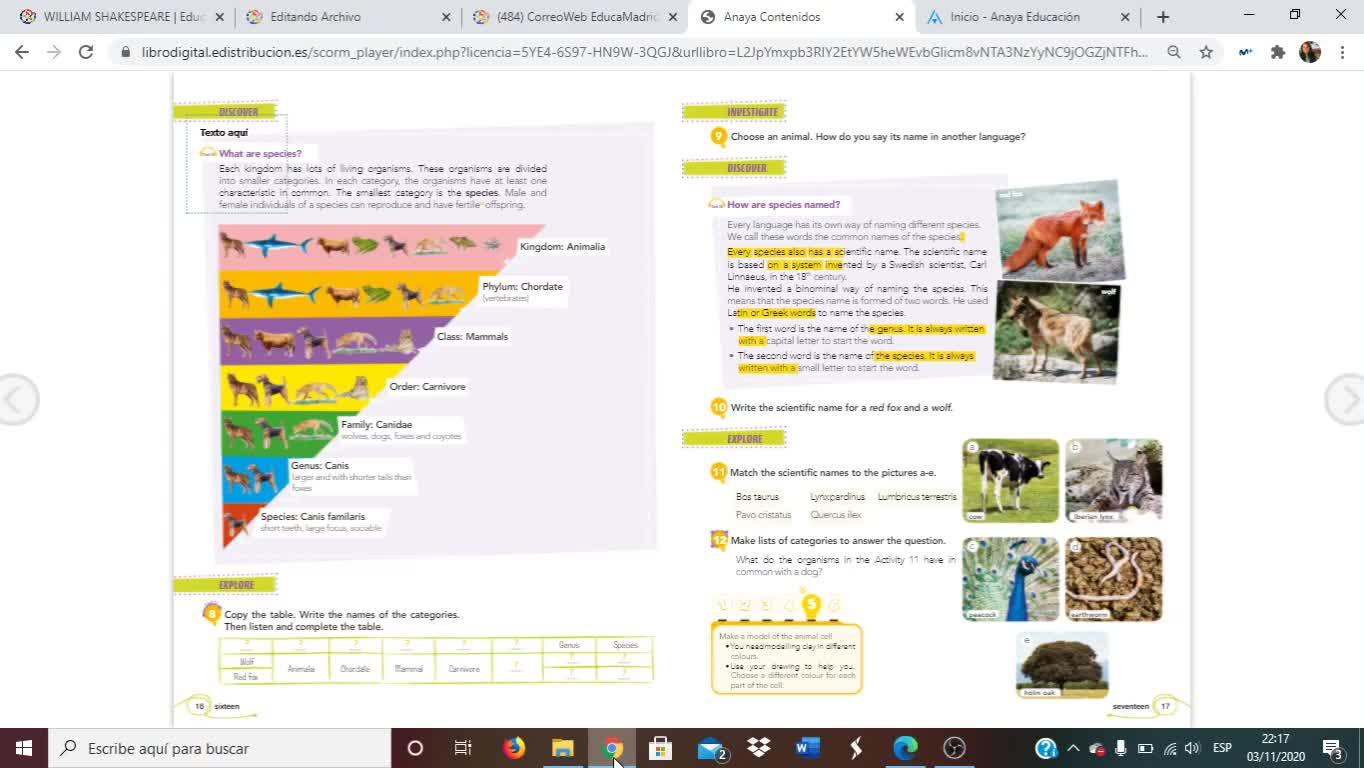
Task: Click the microphone tray icon
Action: click(x=1121, y=748)
